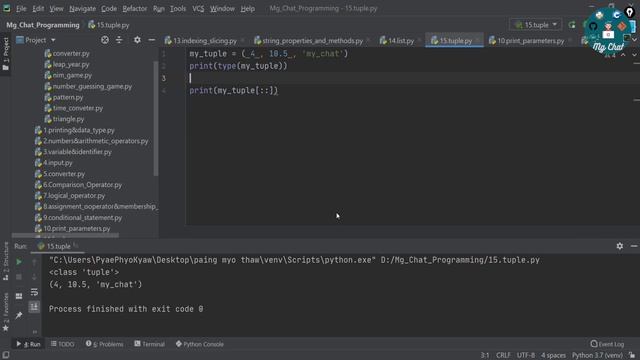
Task: Open the vertical Project side tab
Action: (5, 54)
